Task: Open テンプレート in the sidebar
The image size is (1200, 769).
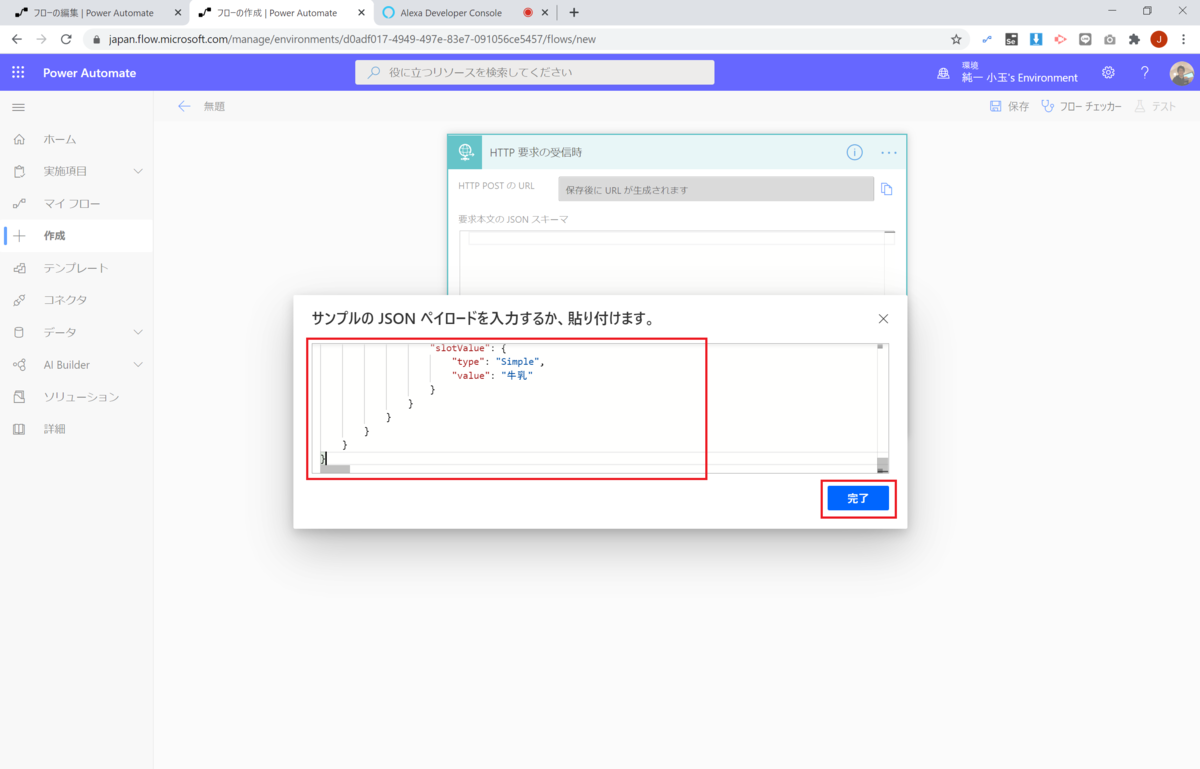Action: coord(76,268)
